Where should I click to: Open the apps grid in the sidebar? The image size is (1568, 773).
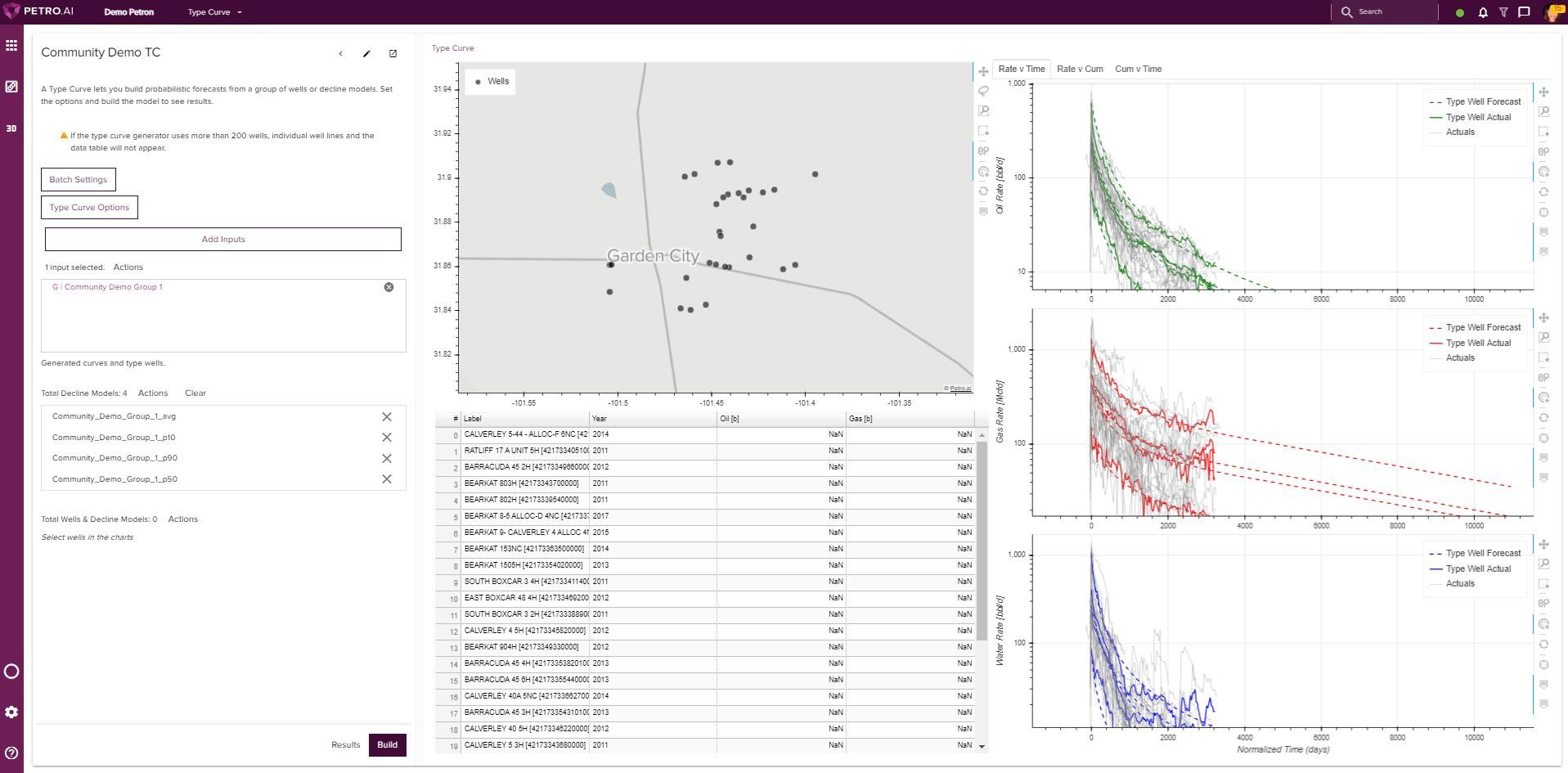pyautogui.click(x=11, y=46)
